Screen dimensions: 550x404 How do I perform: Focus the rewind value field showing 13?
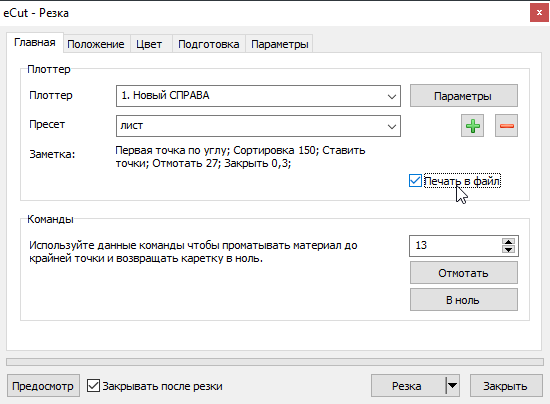coord(456,246)
